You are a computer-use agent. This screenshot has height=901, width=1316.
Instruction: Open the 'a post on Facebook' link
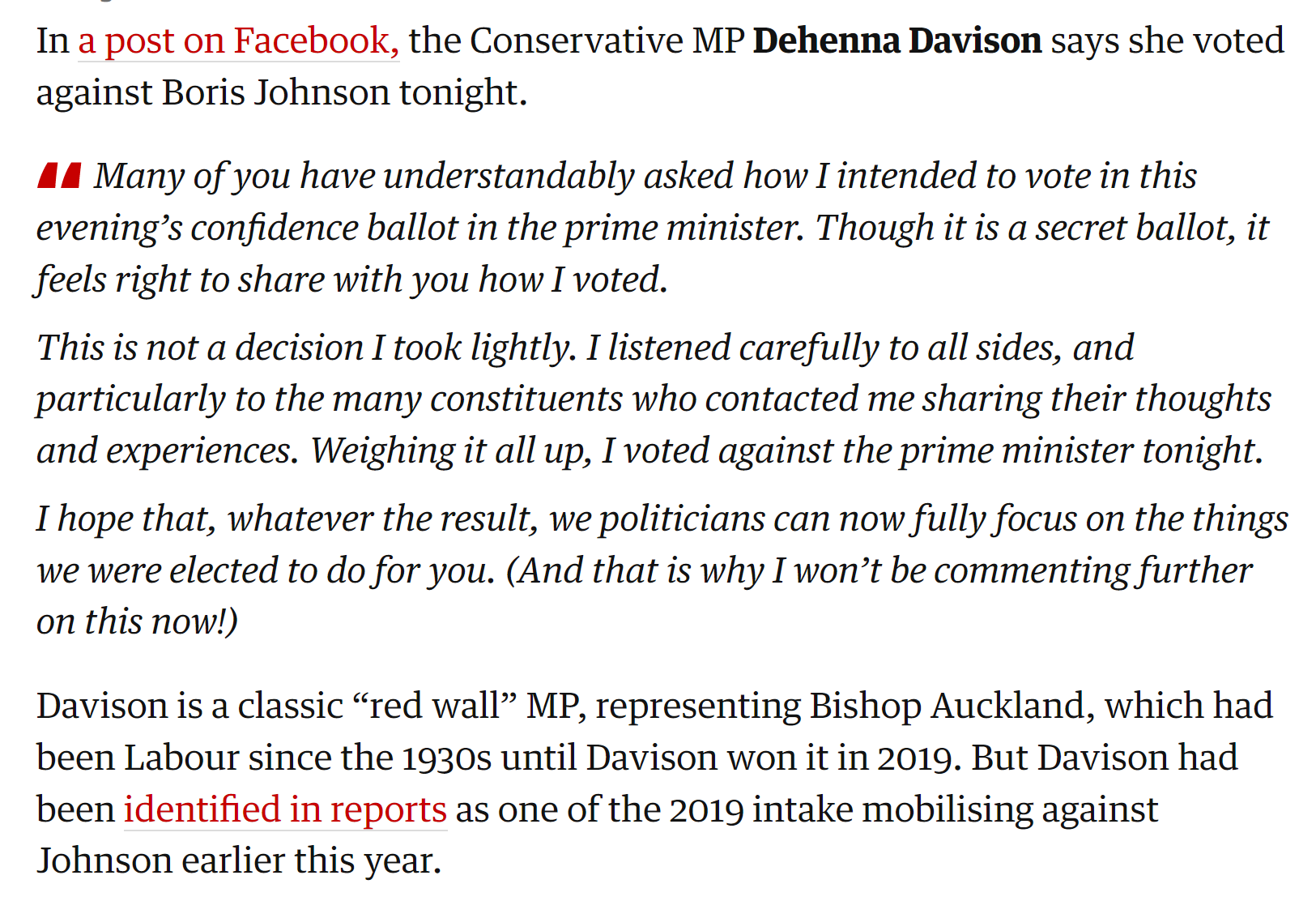[238, 41]
